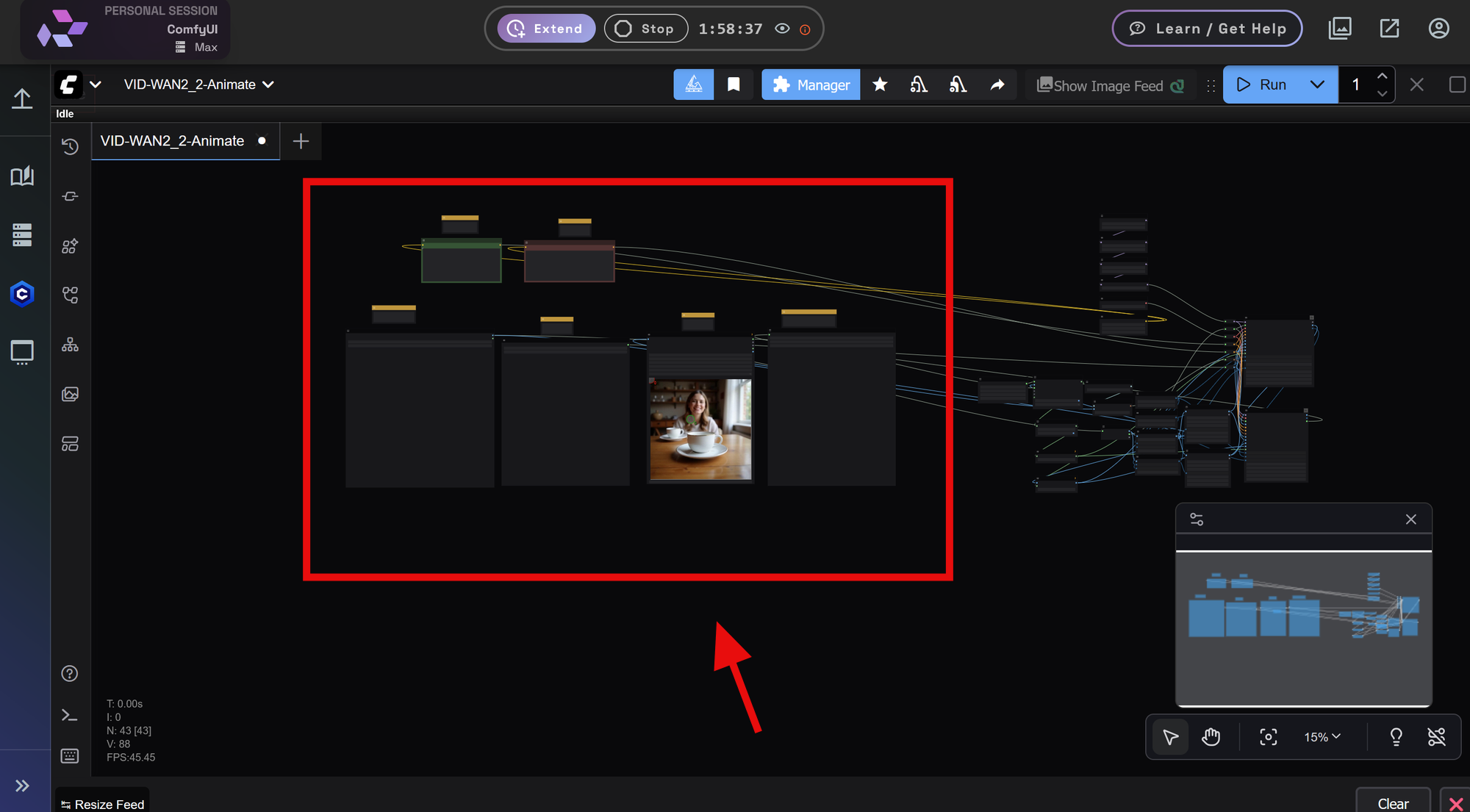1470x812 pixels.
Task: Toggle link visibility icon in canvas toolbar
Action: [1436, 736]
